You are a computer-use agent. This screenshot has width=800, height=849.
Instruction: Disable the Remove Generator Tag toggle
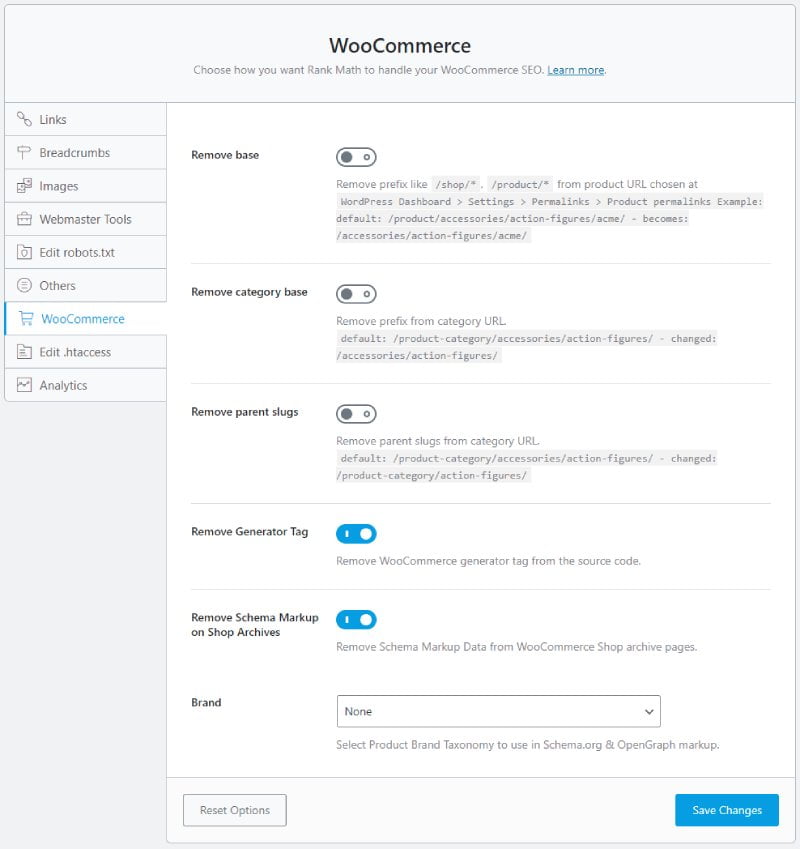click(x=356, y=534)
